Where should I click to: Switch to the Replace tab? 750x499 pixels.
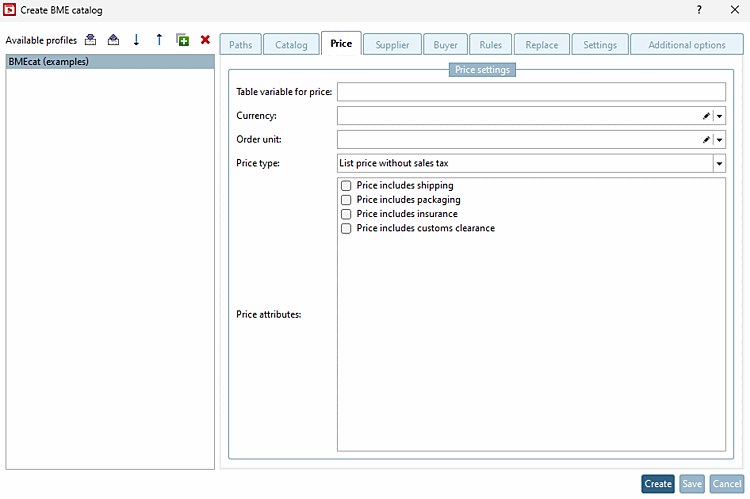pos(542,44)
